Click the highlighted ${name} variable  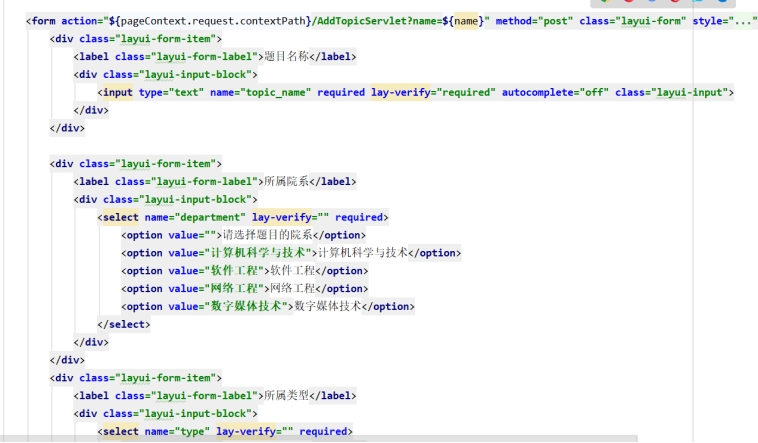[x=466, y=21]
